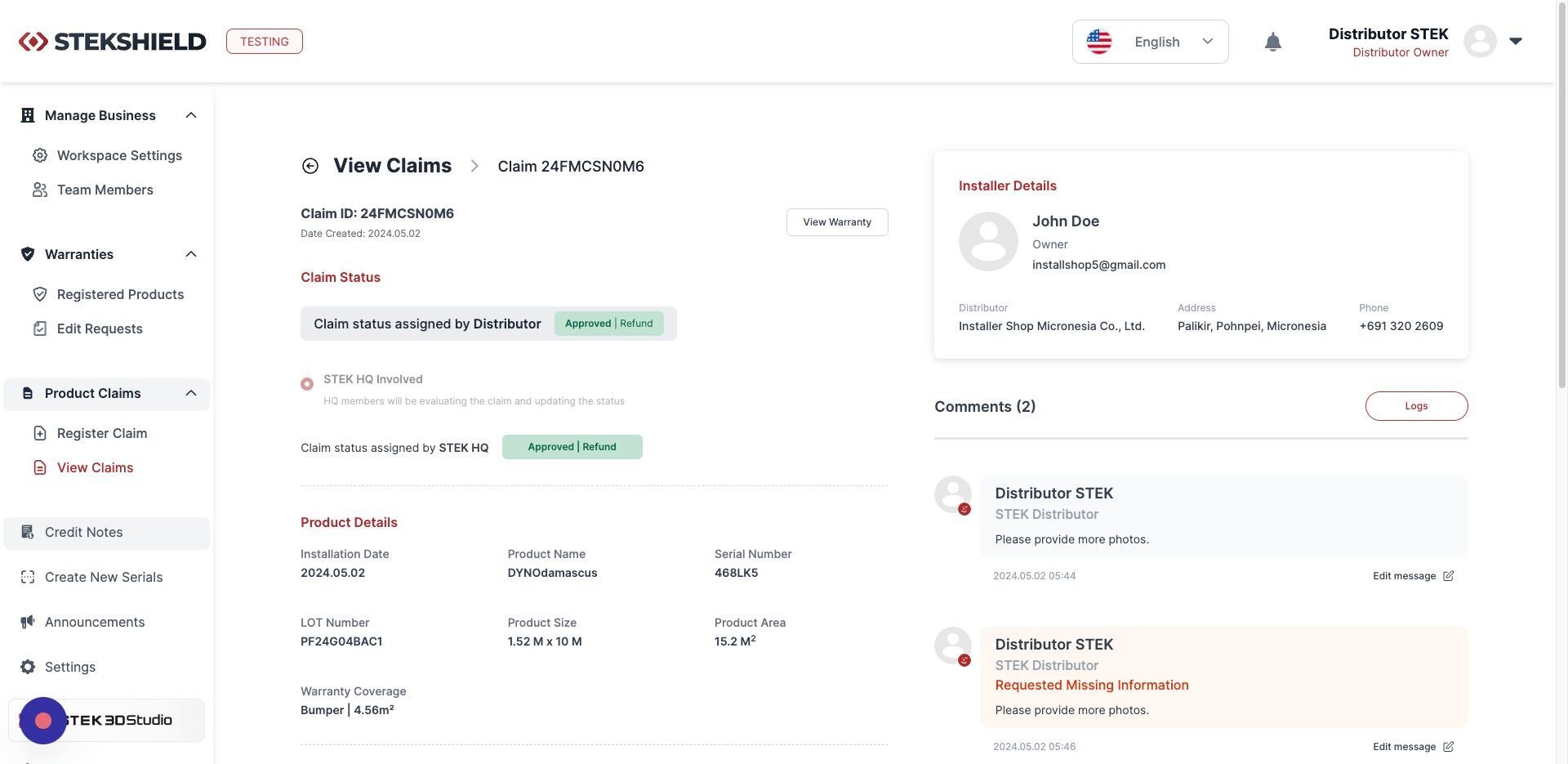Click the serial number 468LK5
Viewport: 1568px width, 764px height.
736,573
